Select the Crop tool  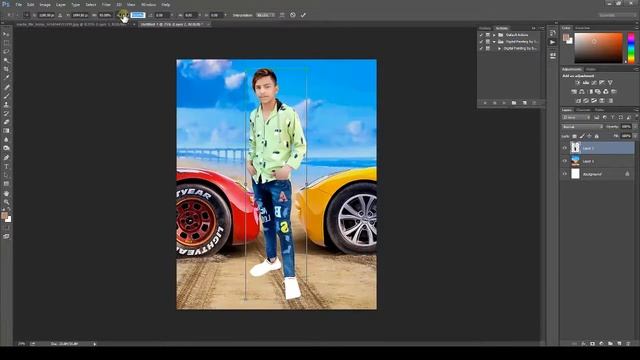click(6, 69)
